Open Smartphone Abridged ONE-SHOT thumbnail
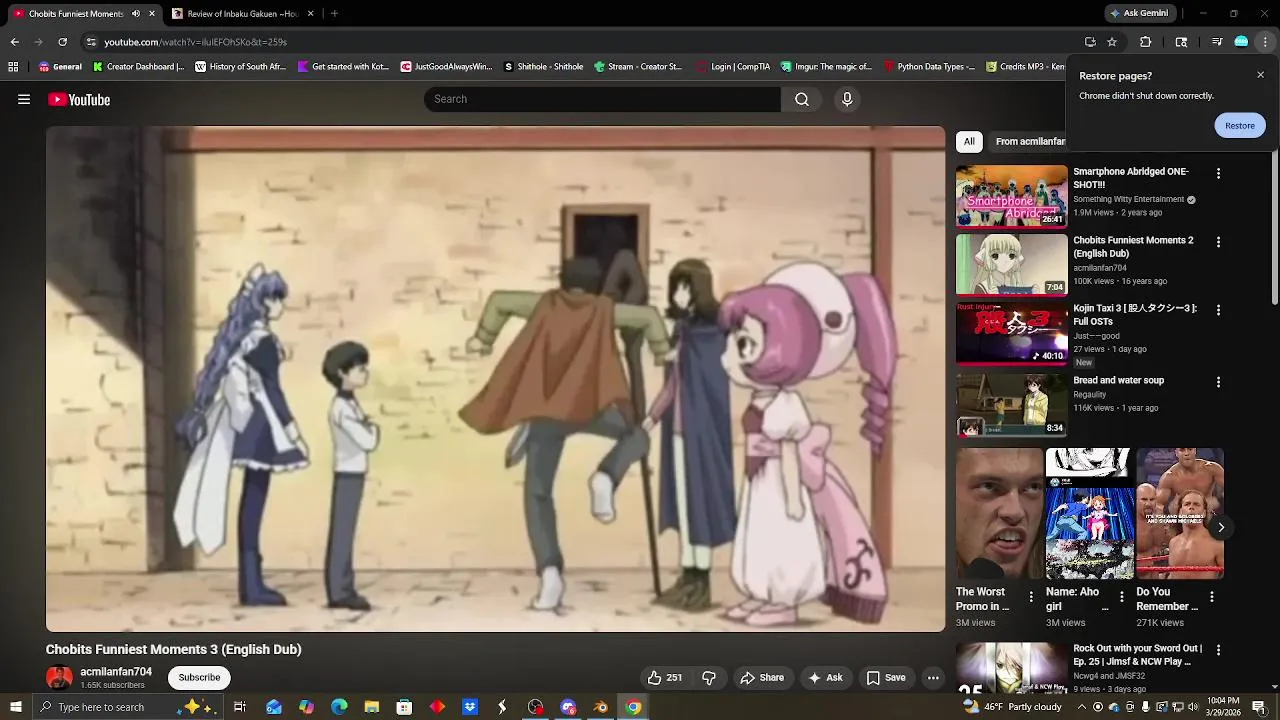This screenshot has height=720, width=1280. click(x=1011, y=196)
